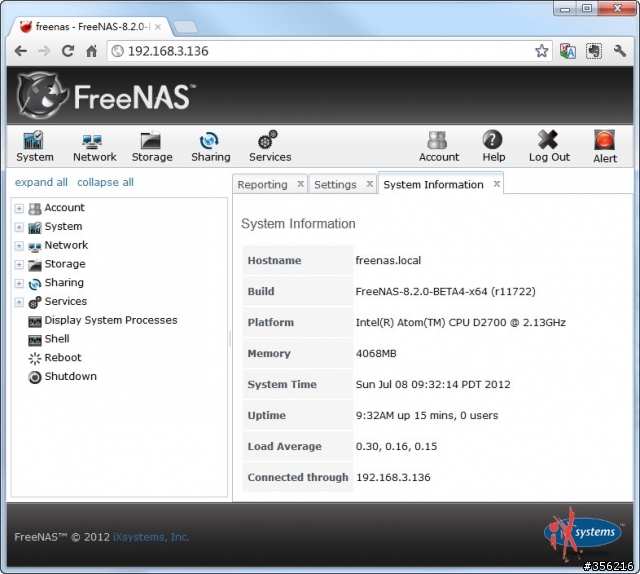640x574 pixels.
Task: Bookmark the page with the star icon
Action: [x=542, y=51]
